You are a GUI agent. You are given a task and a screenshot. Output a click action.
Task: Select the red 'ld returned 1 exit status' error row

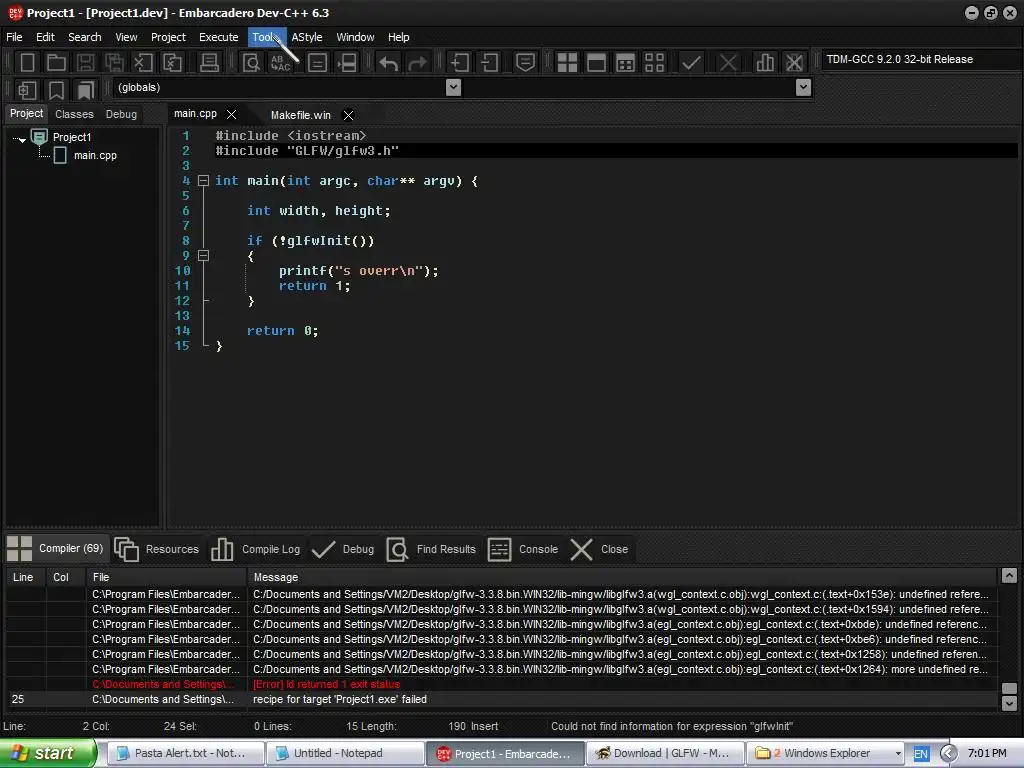click(502, 684)
